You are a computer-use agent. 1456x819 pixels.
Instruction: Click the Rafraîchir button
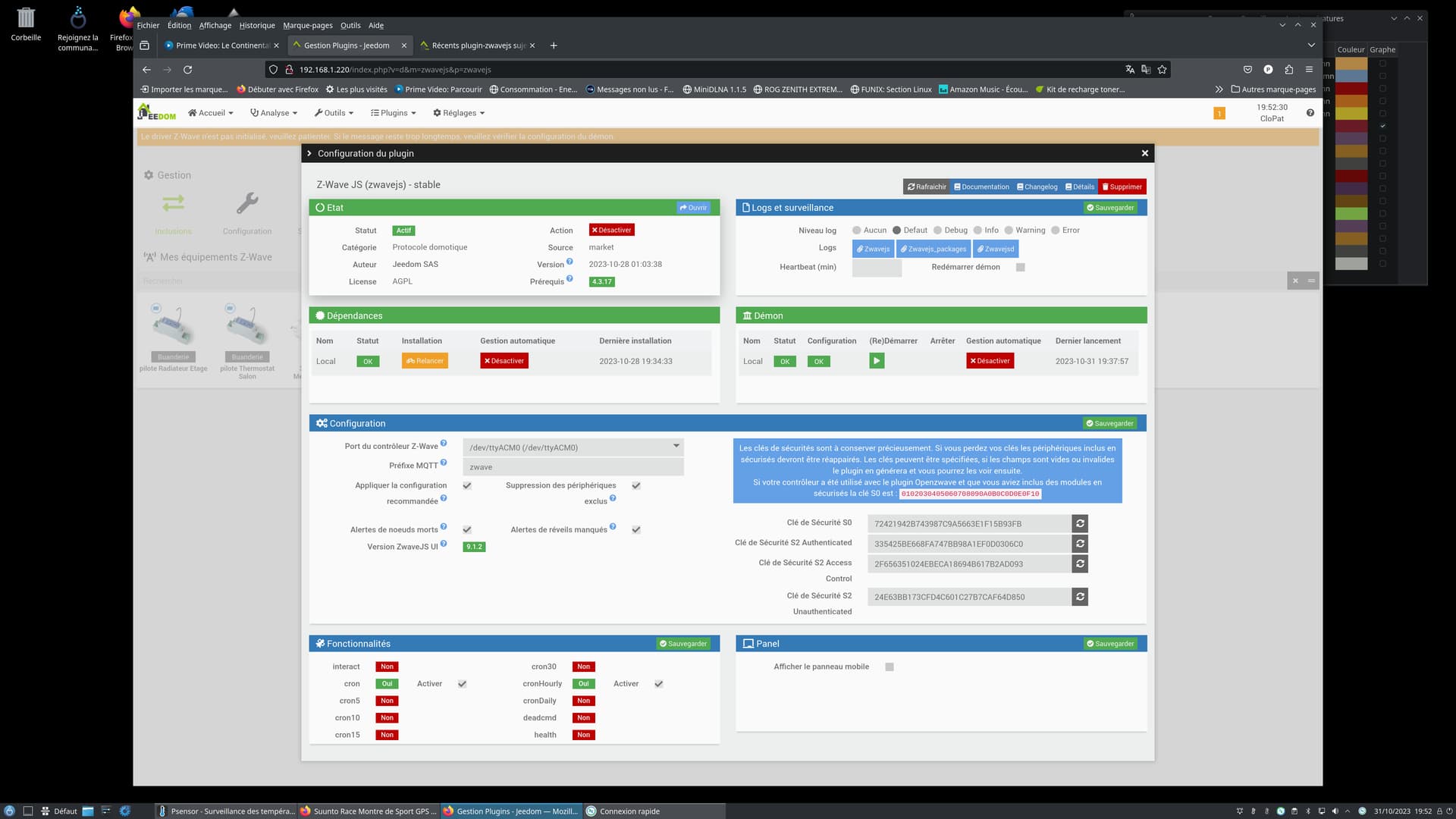927,187
